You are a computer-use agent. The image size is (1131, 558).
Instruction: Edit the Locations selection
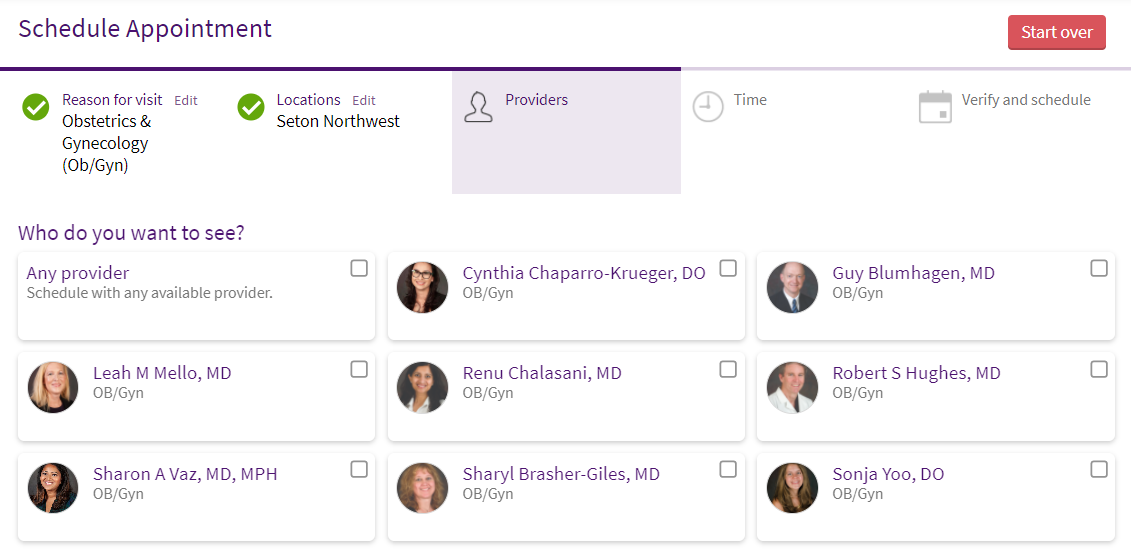pos(364,101)
